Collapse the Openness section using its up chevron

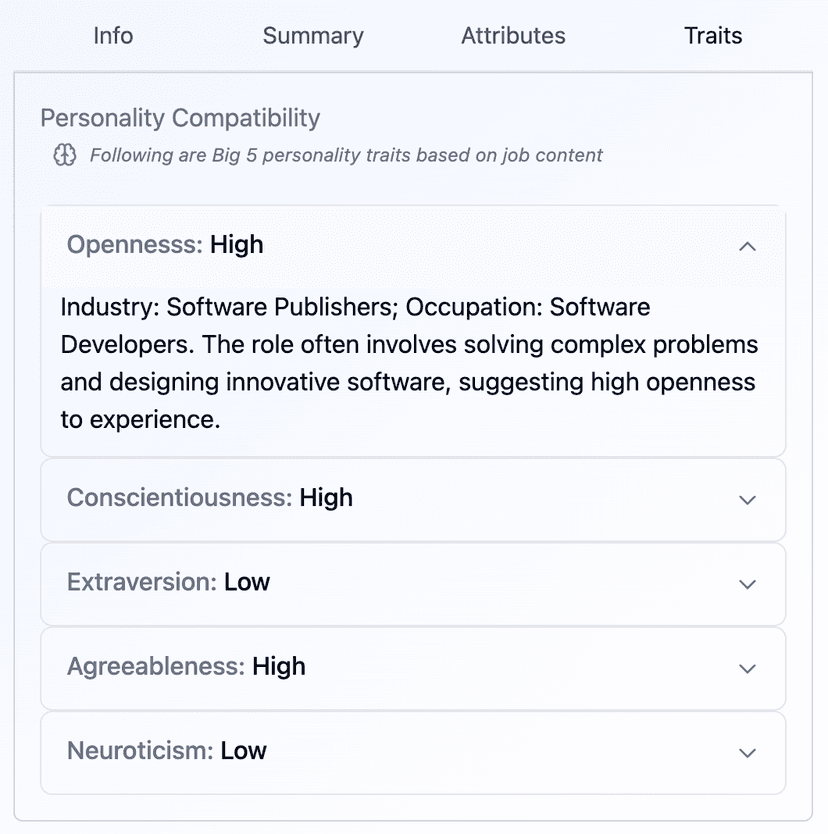pyautogui.click(x=747, y=246)
